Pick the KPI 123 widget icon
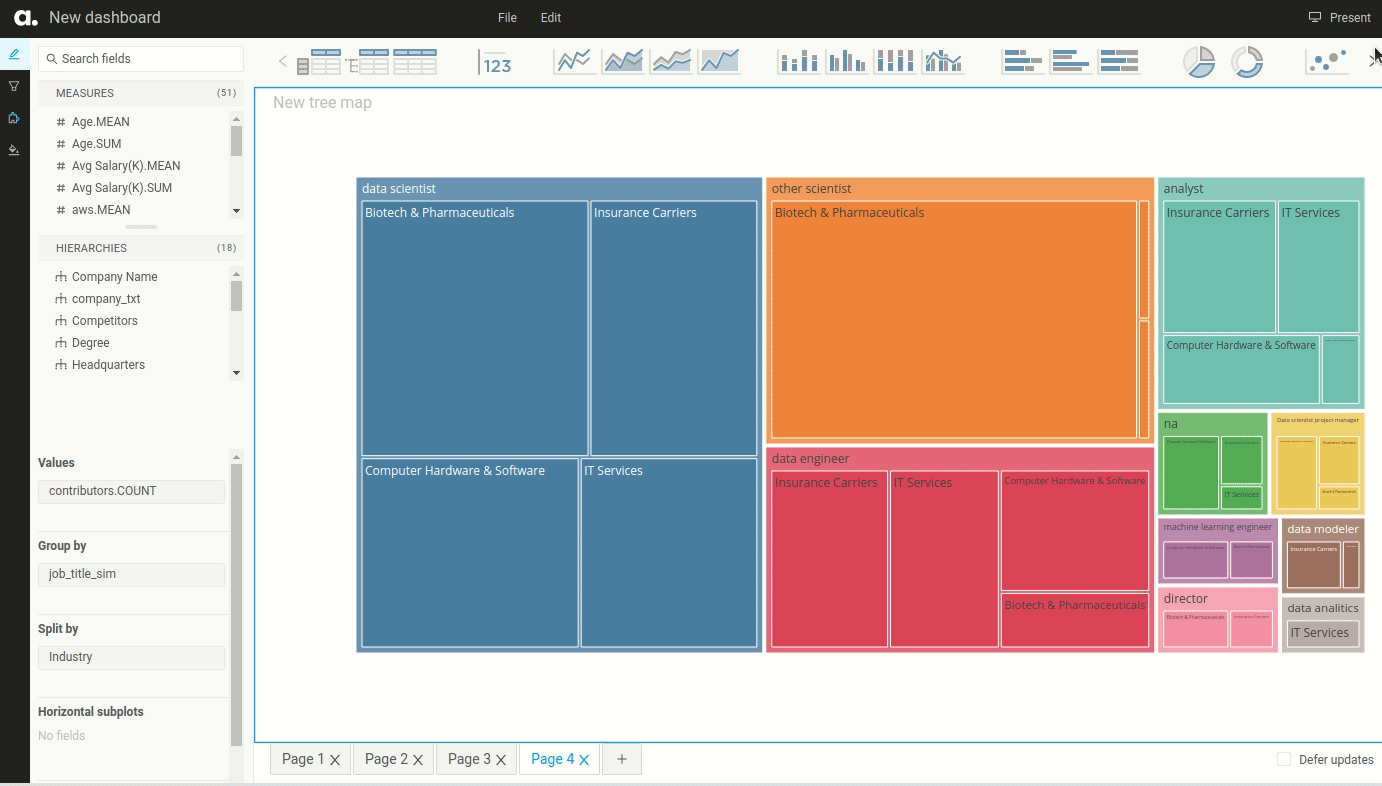1382x786 pixels. [x=496, y=62]
